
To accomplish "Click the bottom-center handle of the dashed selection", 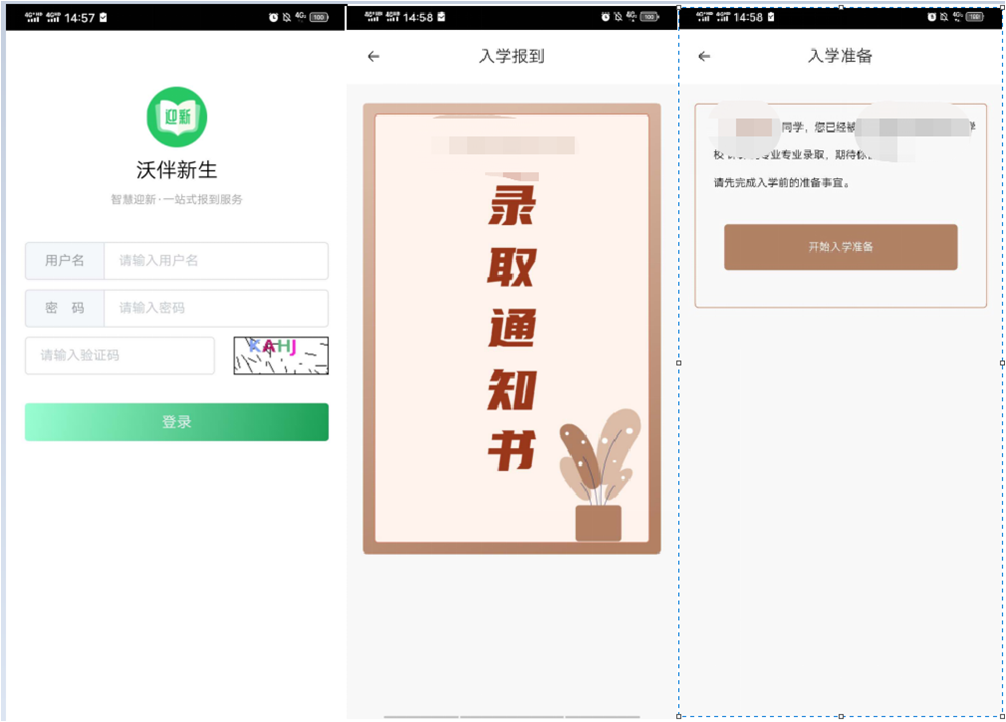I will click(840, 716).
